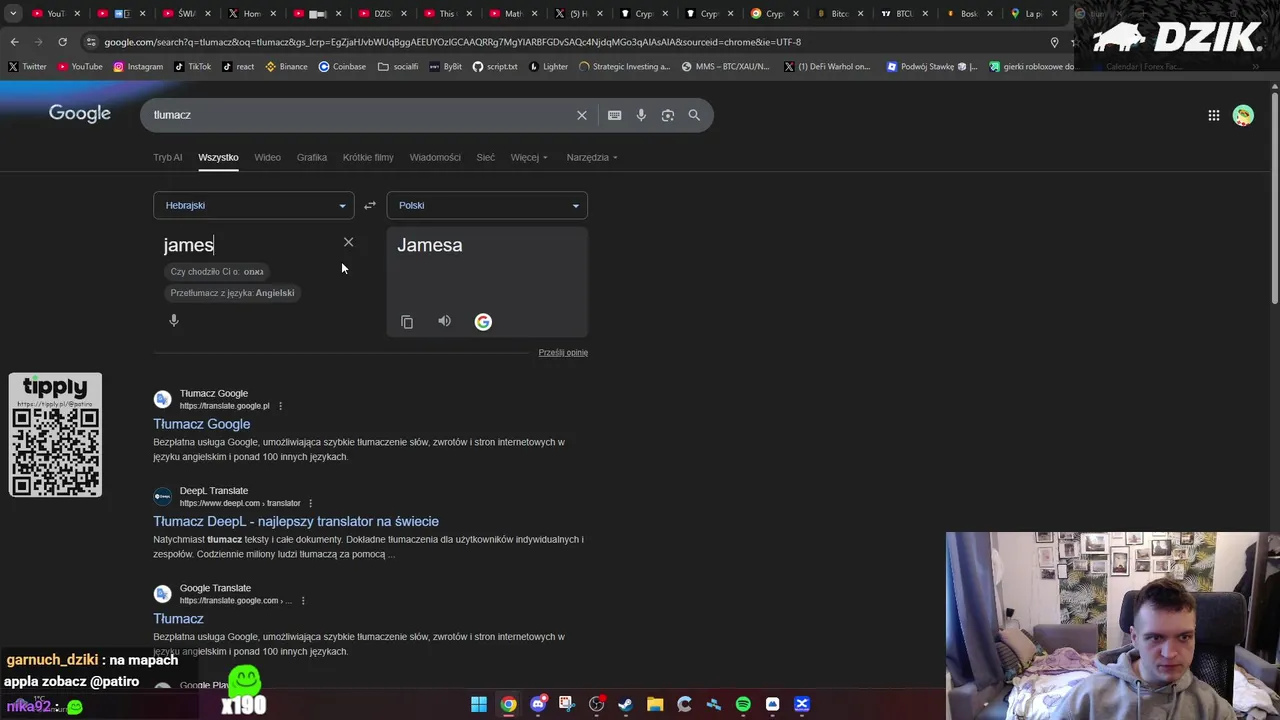The image size is (1280, 720).
Task: Search by image with Google Lens
Action: point(667,115)
